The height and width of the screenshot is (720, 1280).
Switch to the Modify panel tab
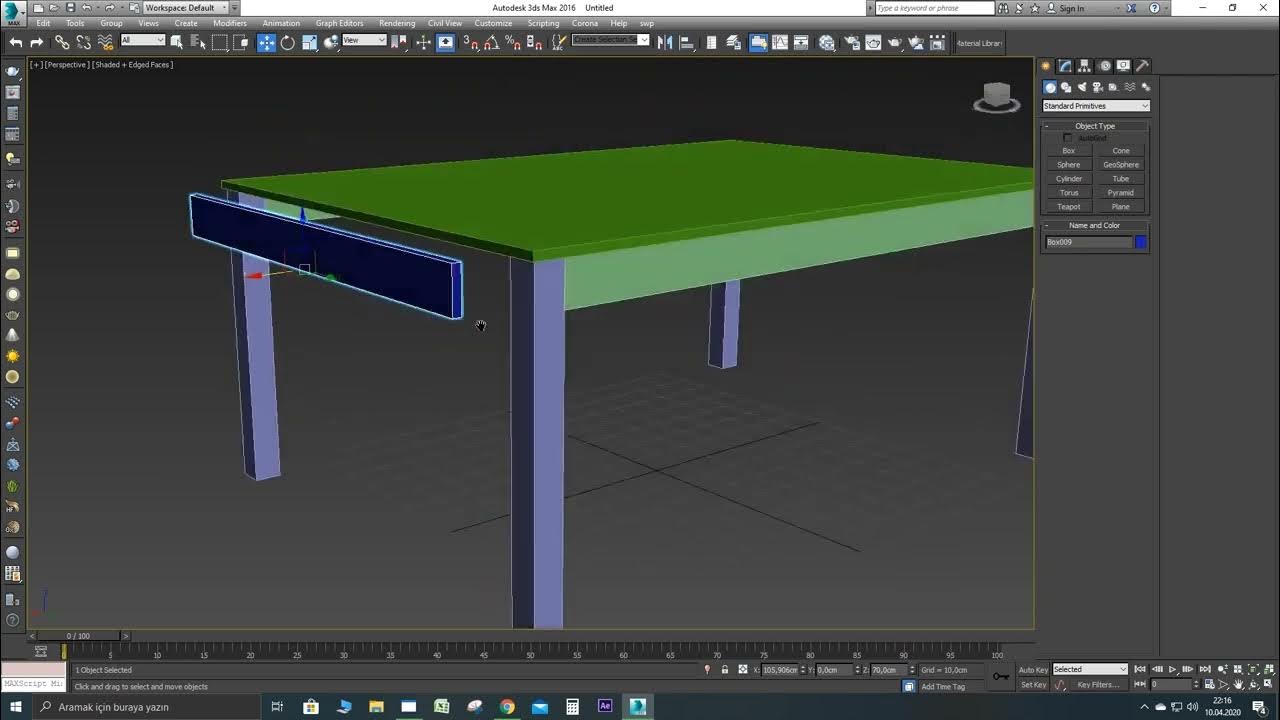1066,66
